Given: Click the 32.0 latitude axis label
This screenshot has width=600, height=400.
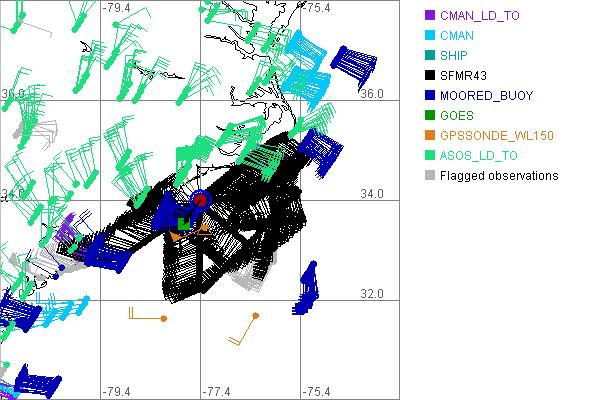Looking at the screenshot, I should click(x=372, y=293).
